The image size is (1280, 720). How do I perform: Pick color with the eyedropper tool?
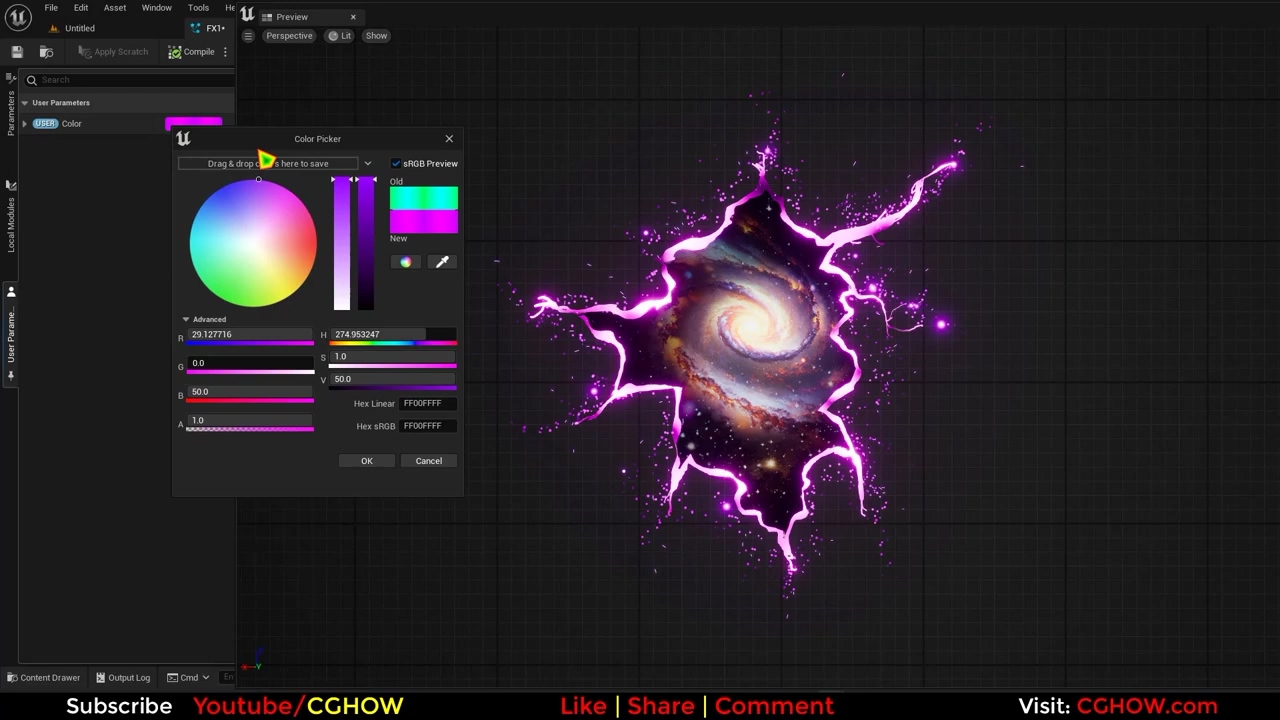(x=442, y=262)
